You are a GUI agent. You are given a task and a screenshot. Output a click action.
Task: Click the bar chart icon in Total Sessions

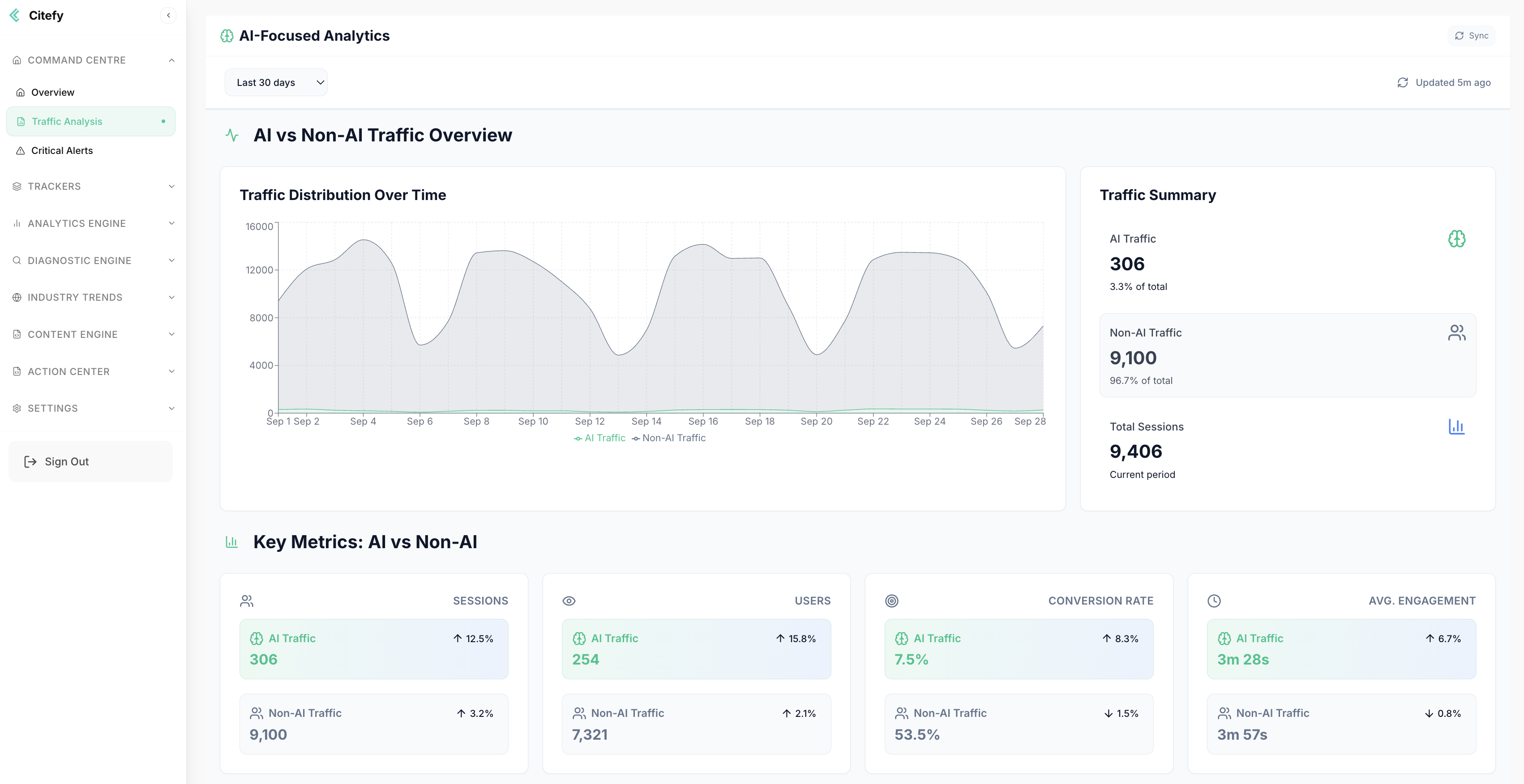pos(1456,426)
